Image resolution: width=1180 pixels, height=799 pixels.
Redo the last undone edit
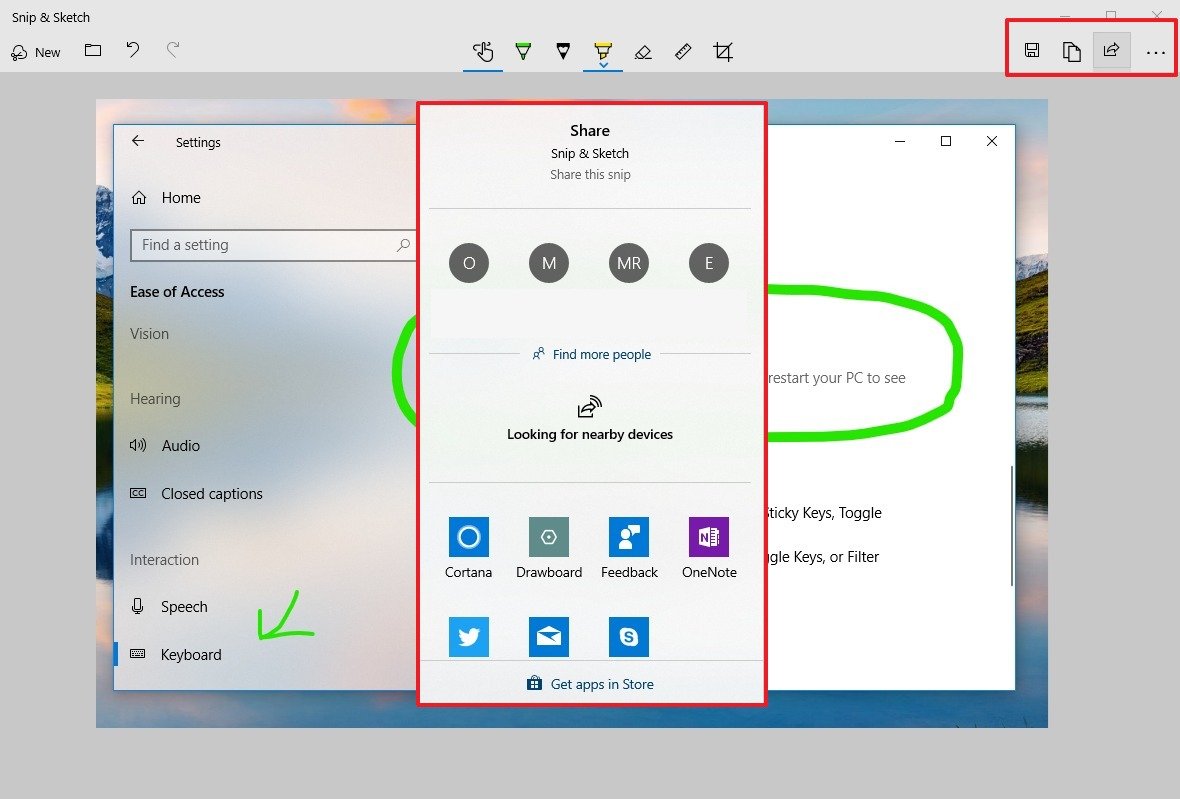(173, 50)
